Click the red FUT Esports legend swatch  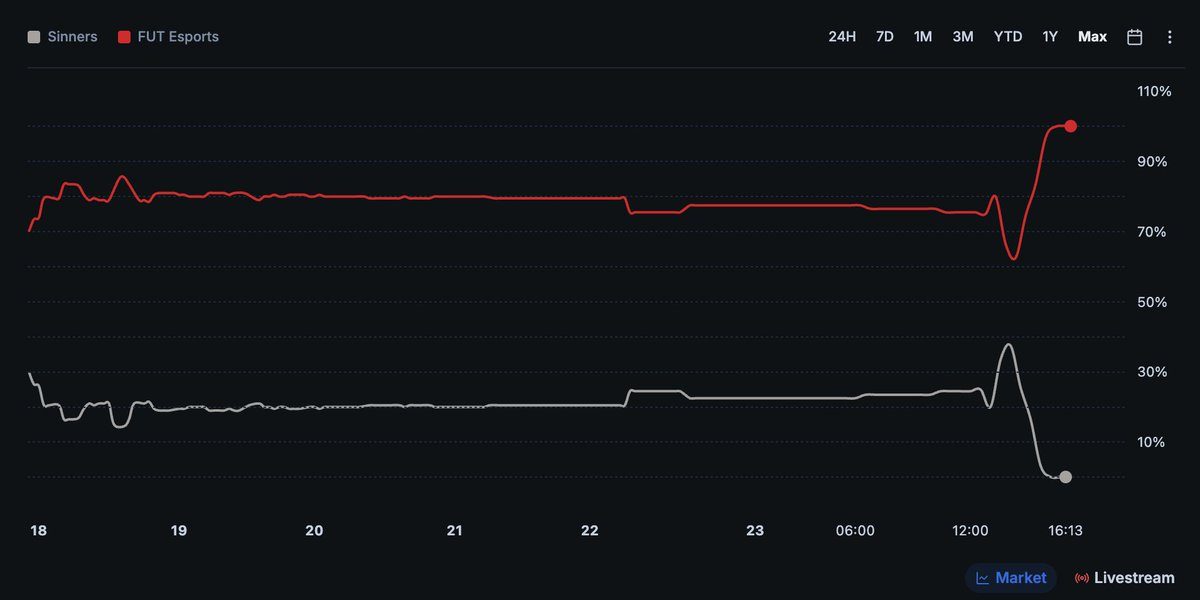coord(124,37)
